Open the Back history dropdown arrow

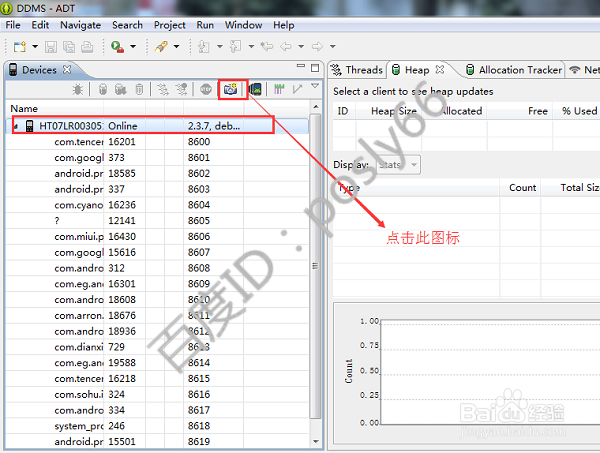(x=301, y=47)
